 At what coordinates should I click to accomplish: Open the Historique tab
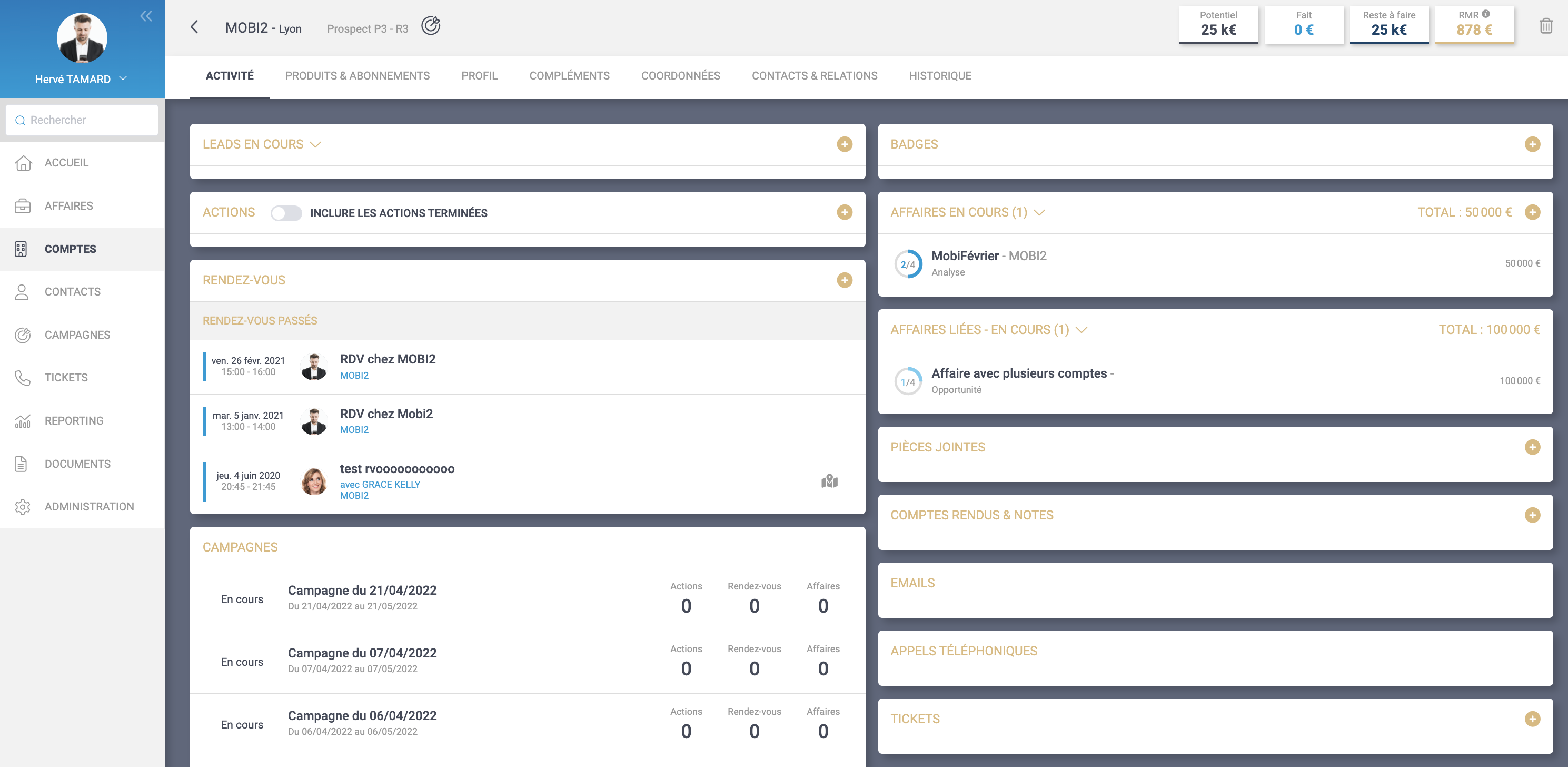coord(940,76)
